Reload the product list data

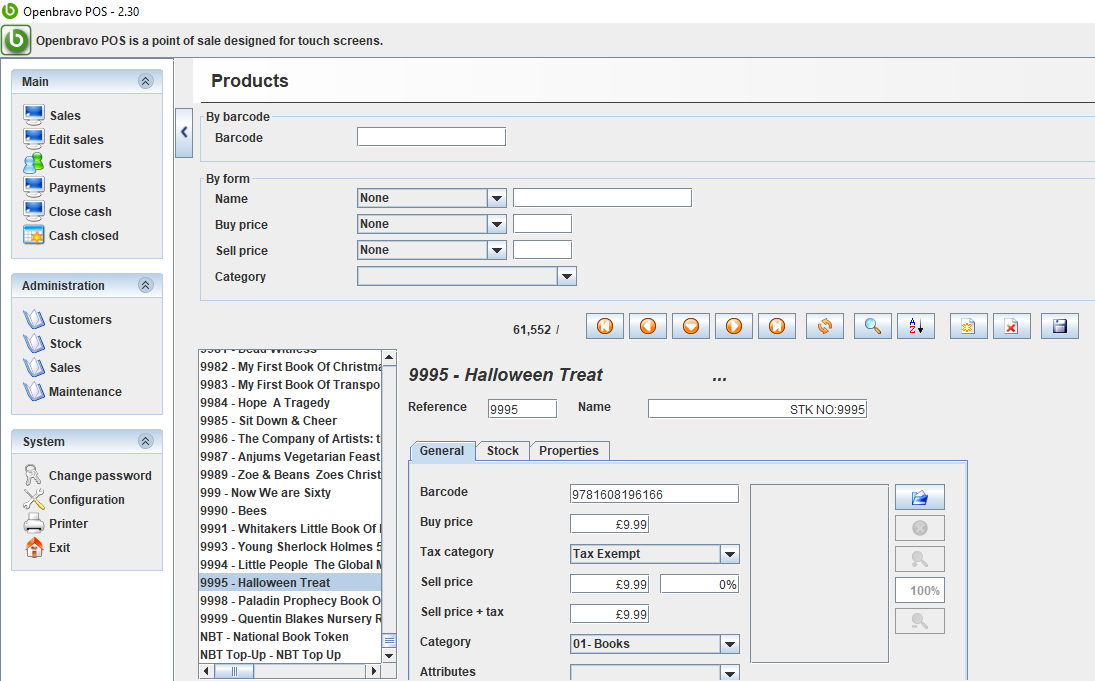pos(825,326)
